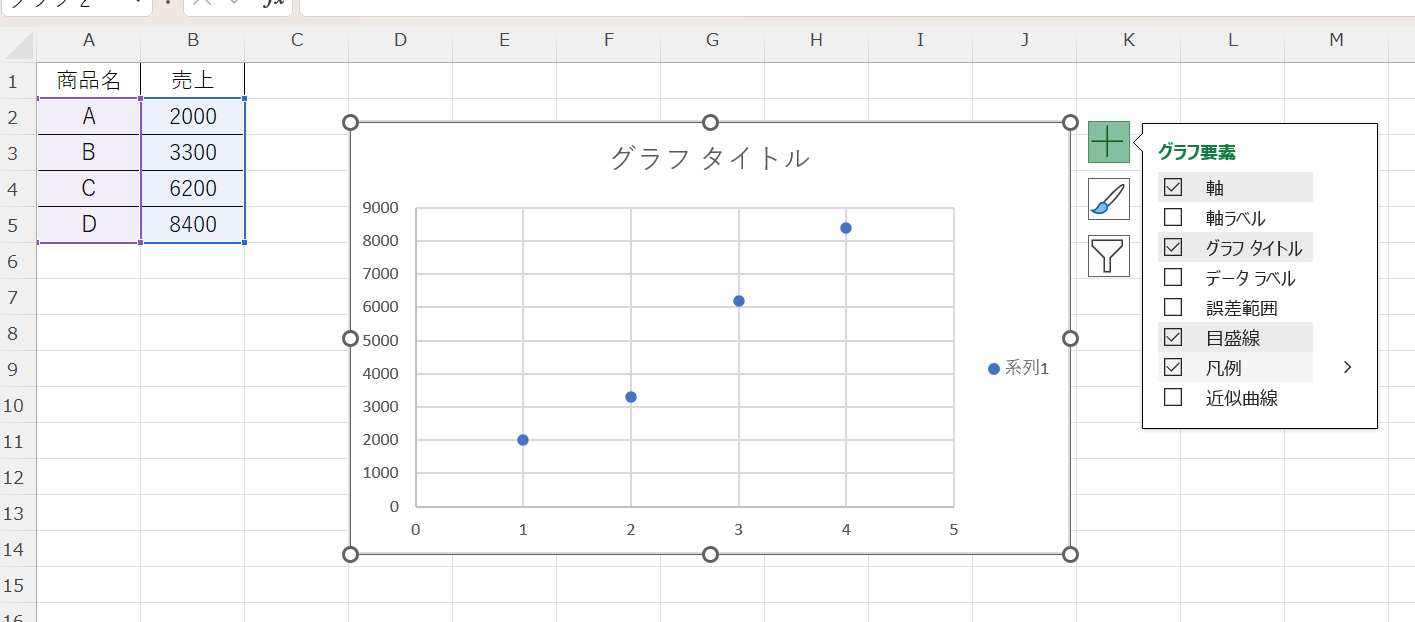1415x622 pixels.
Task: Click the 系列1 legend marker
Action: point(994,369)
